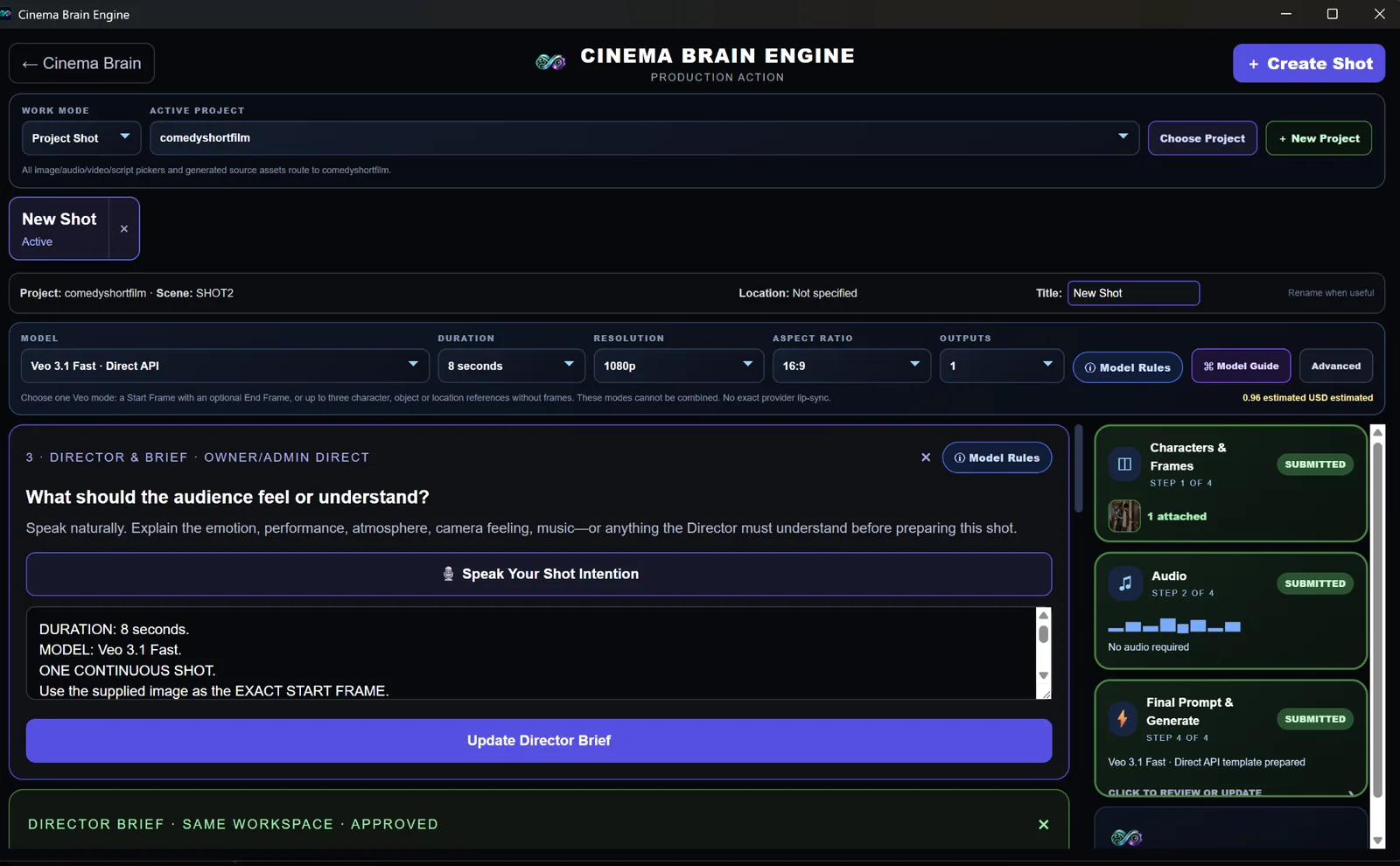Click the Choose Project button

[1202, 138]
